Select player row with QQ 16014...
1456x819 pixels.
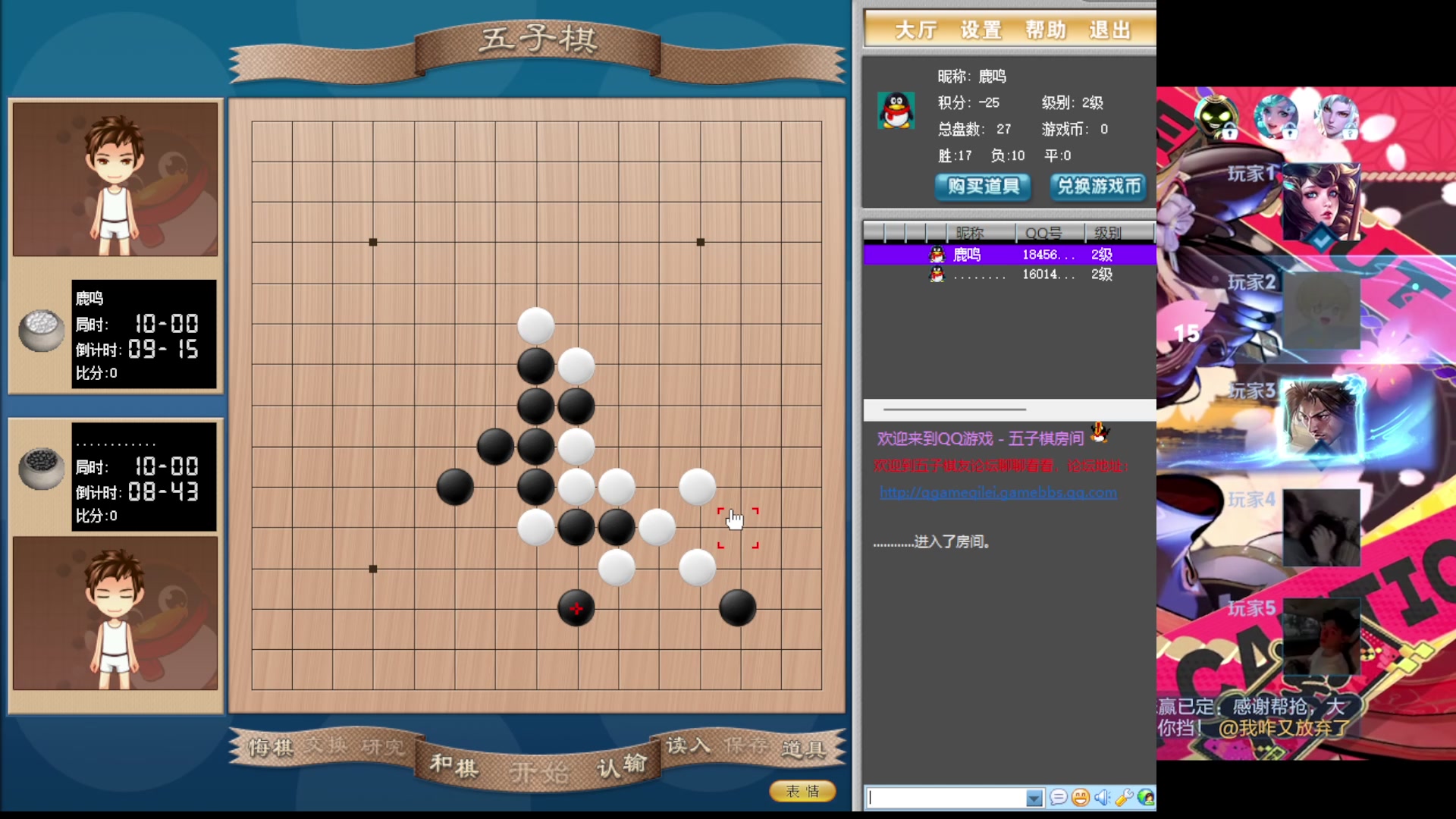tap(1009, 275)
